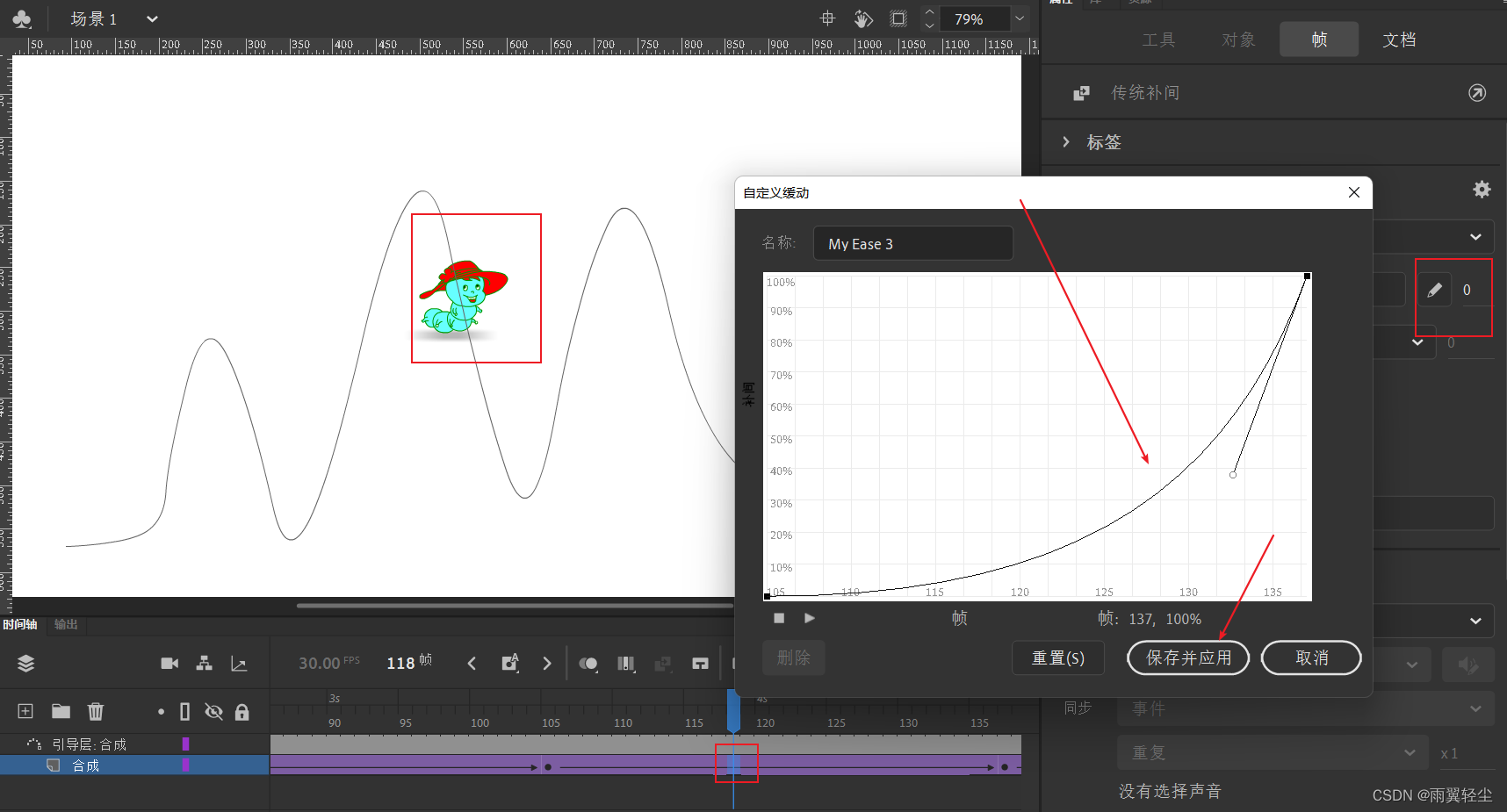
Task: Click the curve top-right end anchor
Action: click(x=1308, y=277)
